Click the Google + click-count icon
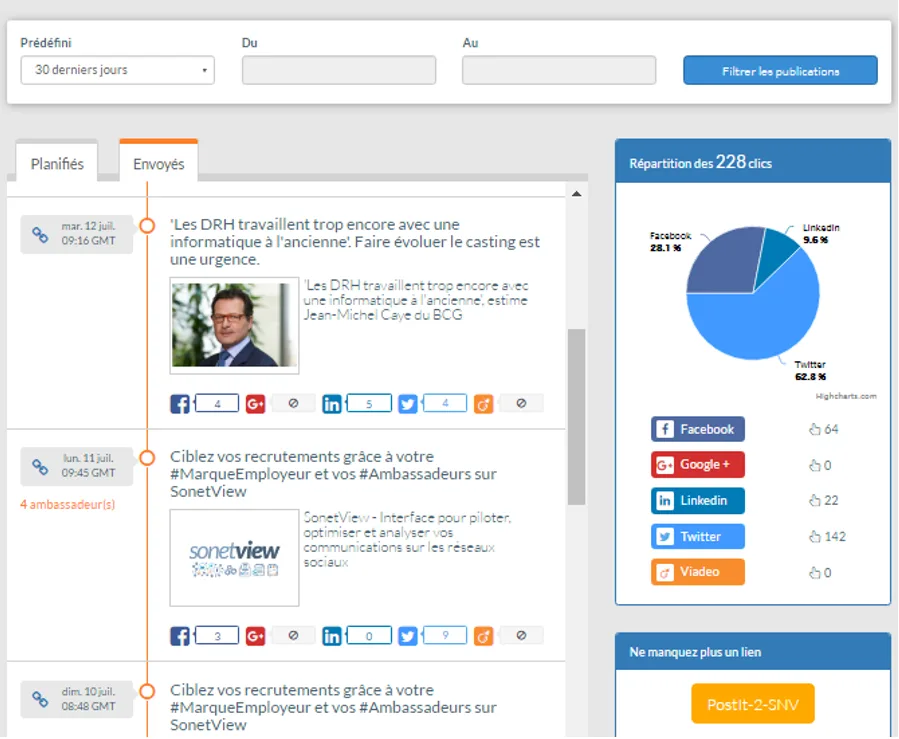This screenshot has height=739, width=899. coord(815,465)
